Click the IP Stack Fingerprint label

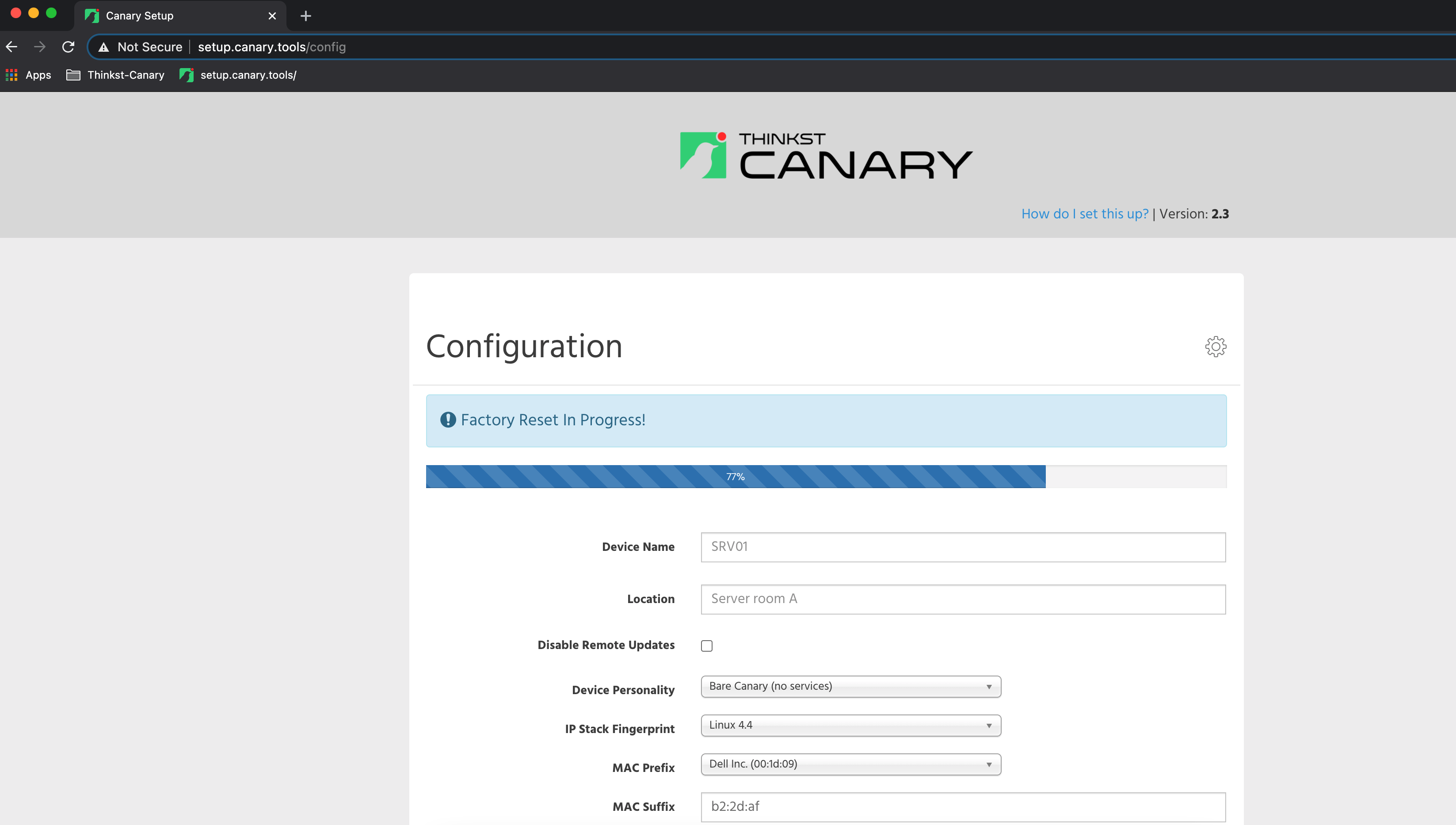tap(620, 729)
